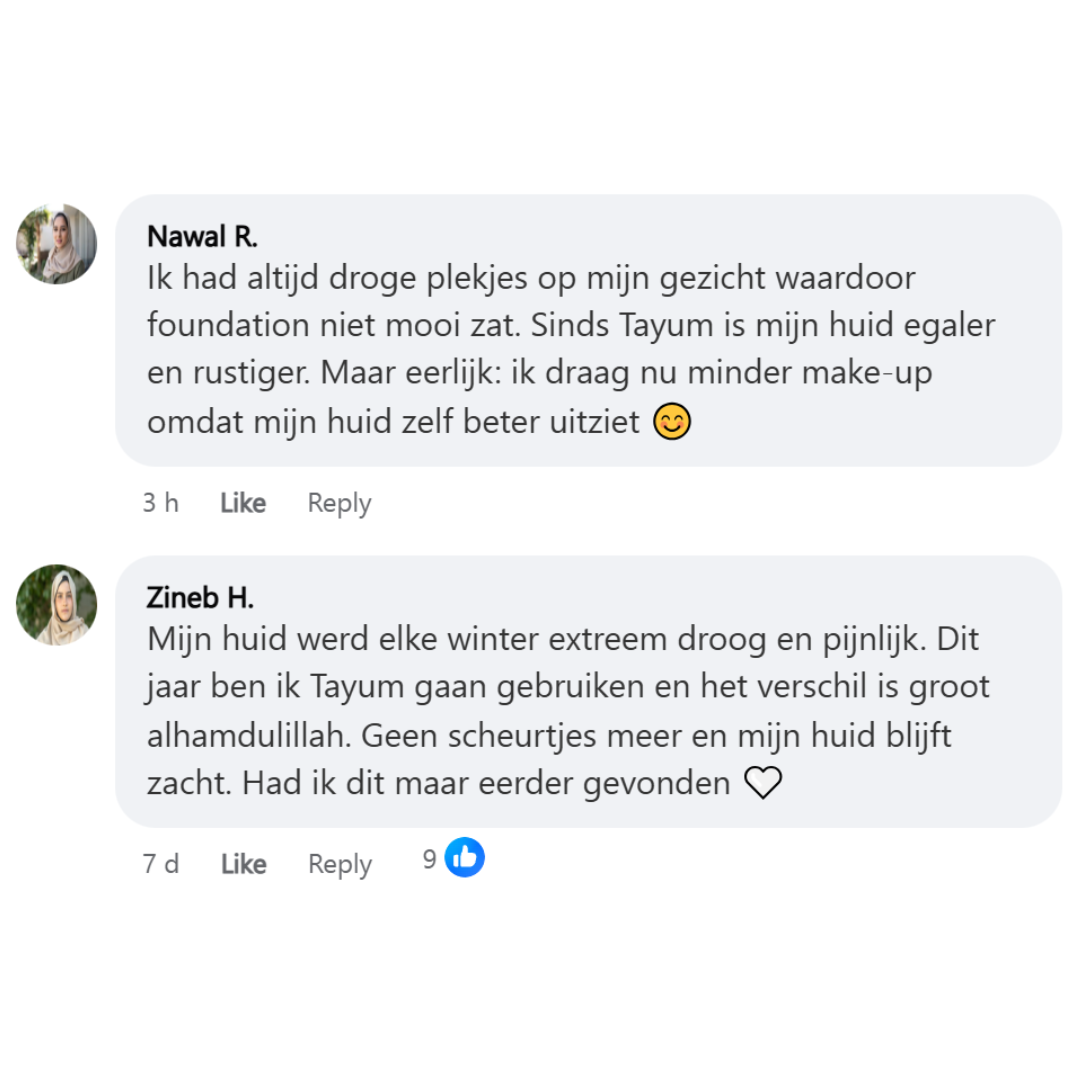Click the "3 h" comment timestamp

[x=160, y=503]
